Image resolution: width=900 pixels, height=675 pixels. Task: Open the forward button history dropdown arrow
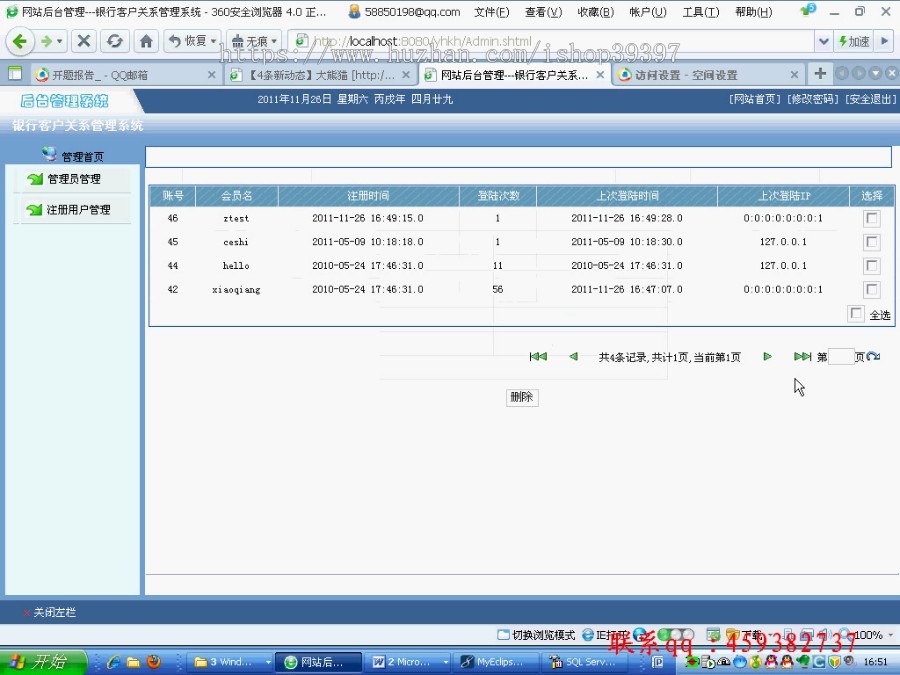click(x=60, y=41)
